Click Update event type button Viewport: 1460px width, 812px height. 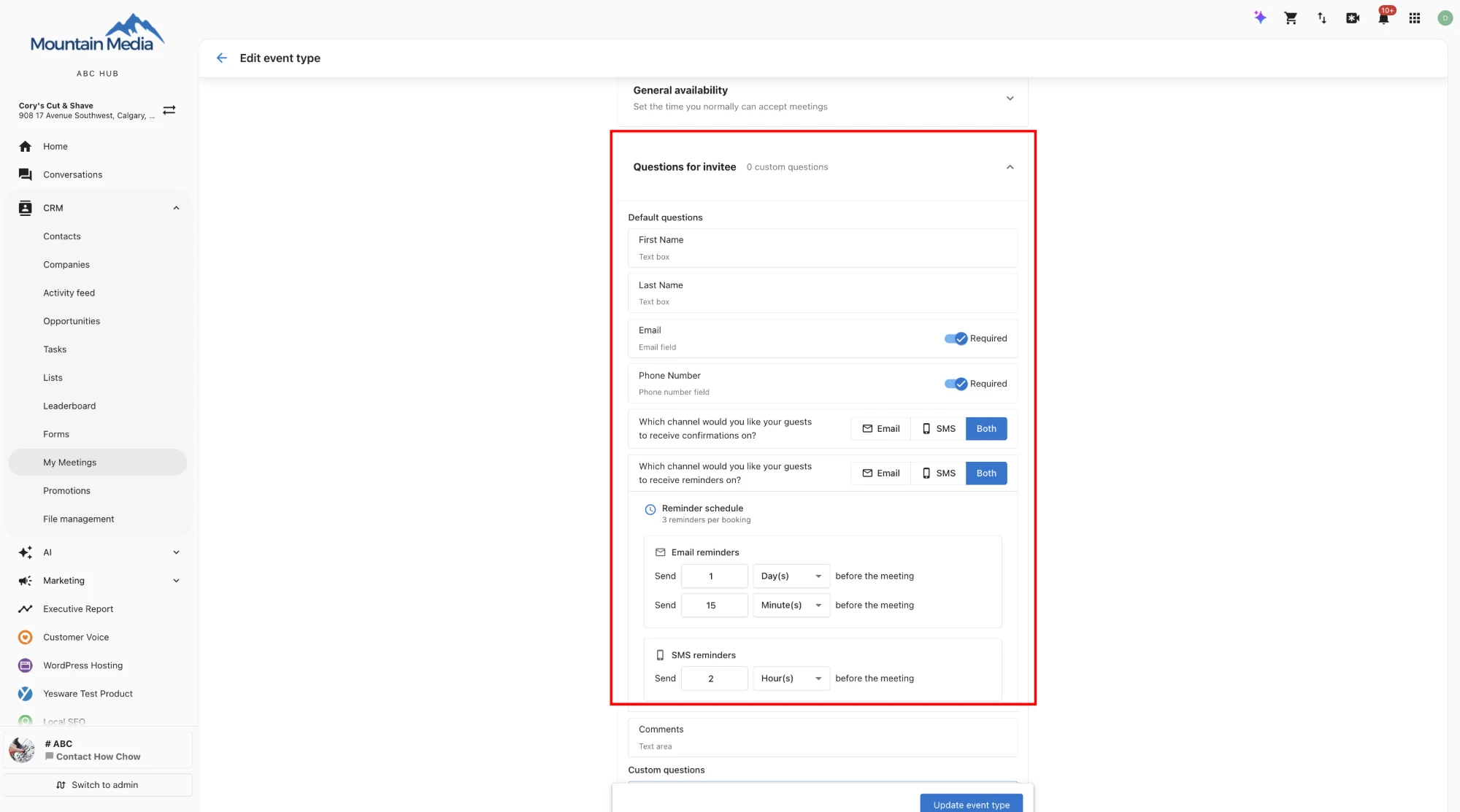(x=971, y=803)
